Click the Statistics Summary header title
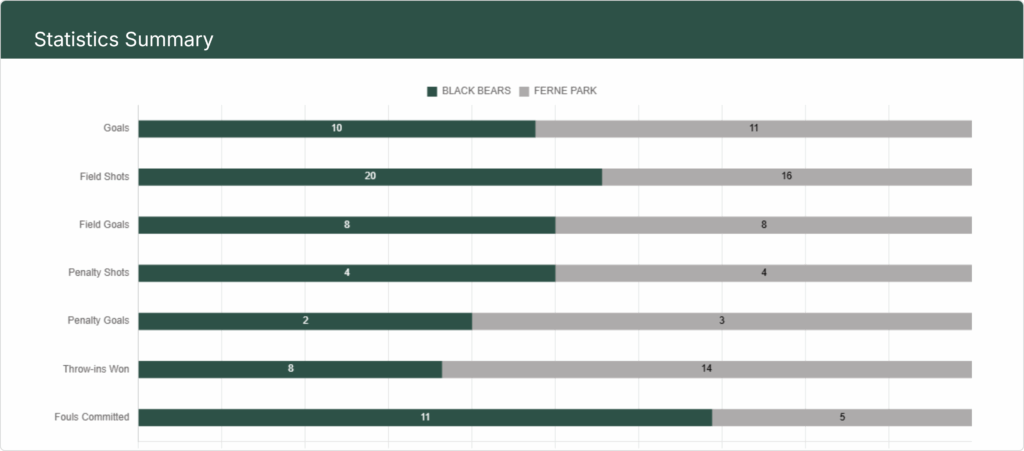 (x=123, y=40)
